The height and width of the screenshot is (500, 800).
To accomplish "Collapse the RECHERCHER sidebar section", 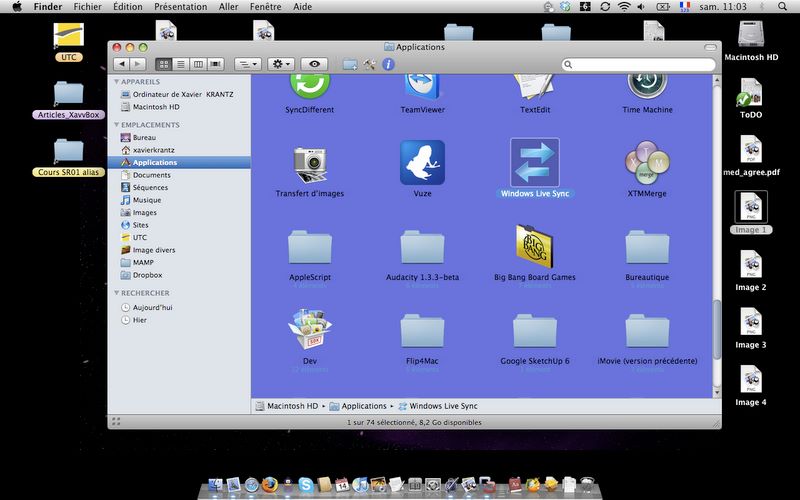I will [x=117, y=293].
